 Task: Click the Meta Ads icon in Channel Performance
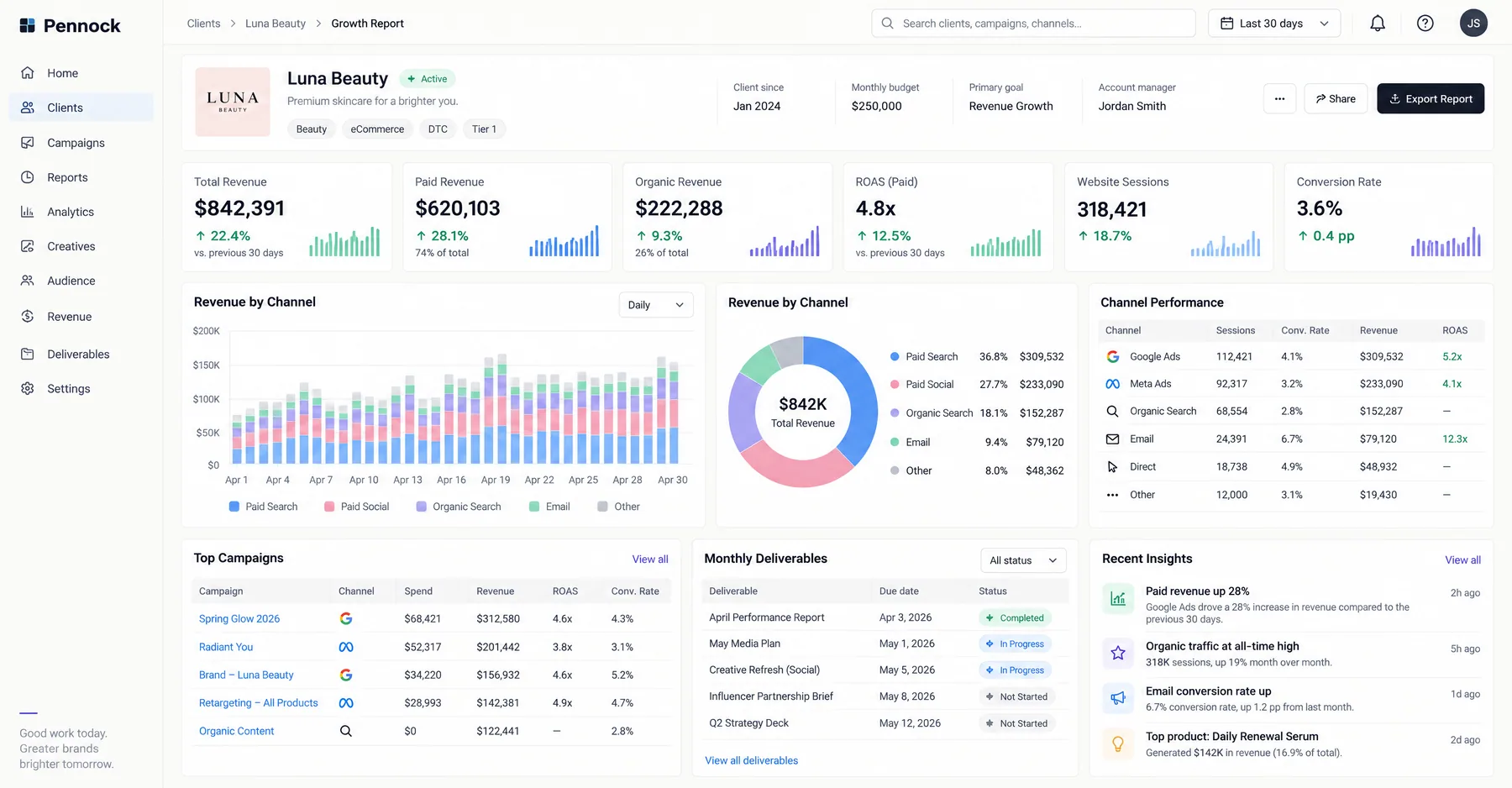coord(1113,384)
